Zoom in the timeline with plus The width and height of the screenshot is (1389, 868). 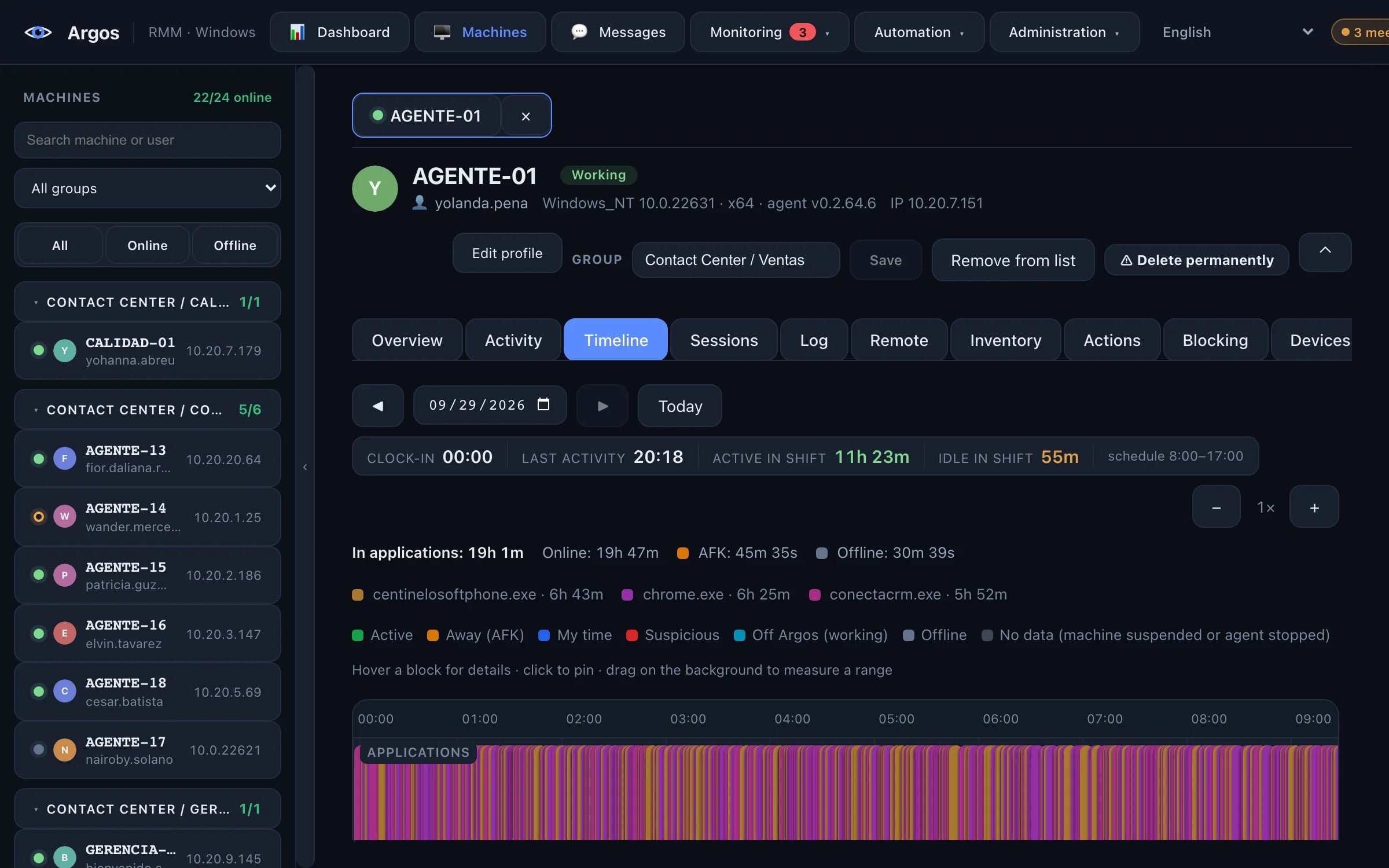tap(1314, 507)
